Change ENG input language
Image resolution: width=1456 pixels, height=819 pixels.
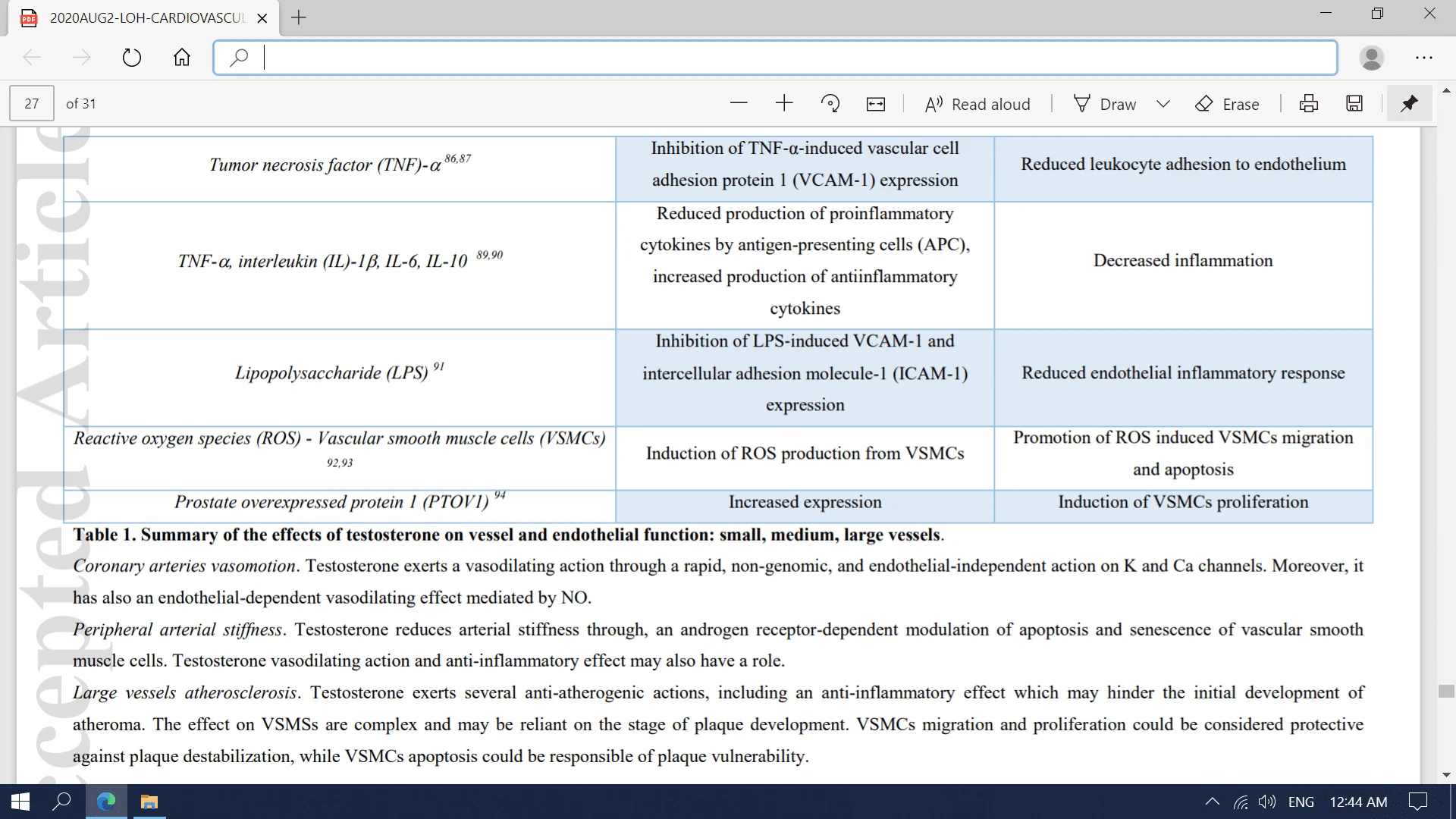click(1301, 802)
